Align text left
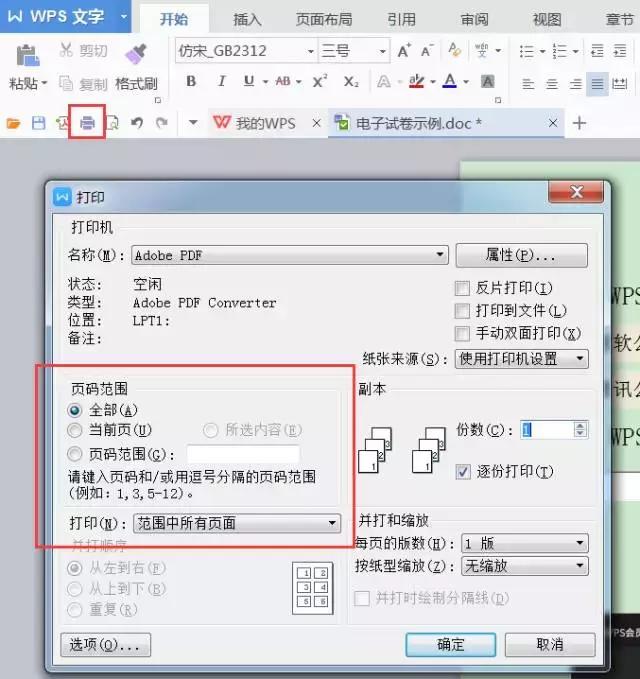This screenshot has width=640, height=679. (x=528, y=83)
